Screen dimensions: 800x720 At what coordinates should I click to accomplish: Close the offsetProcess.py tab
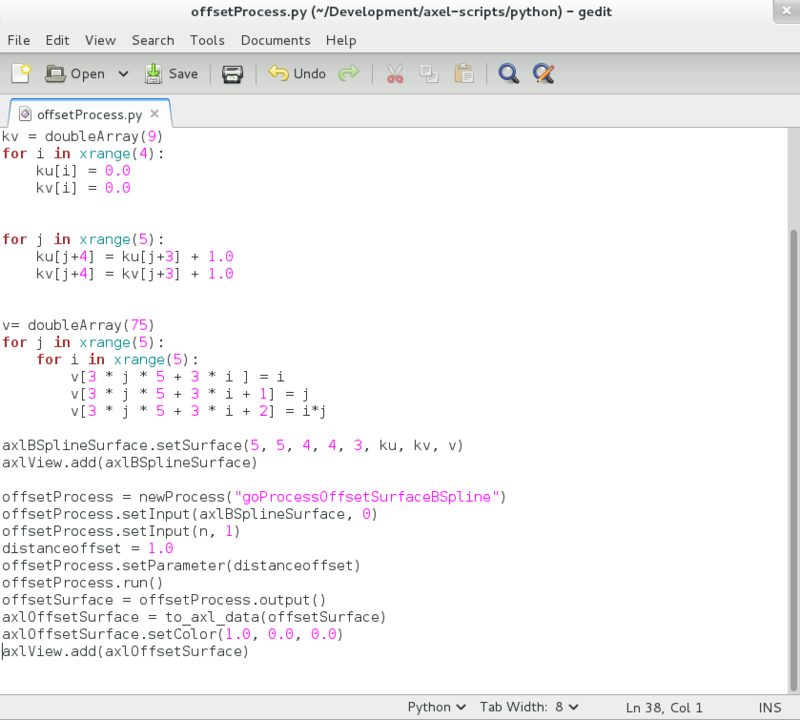pos(154,114)
